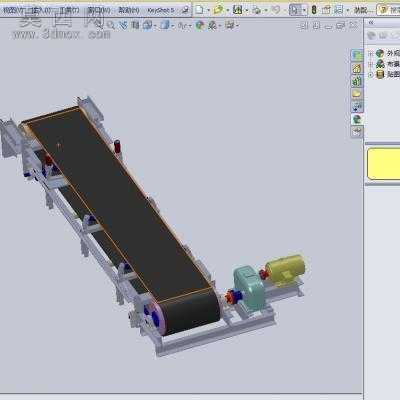400x400 pixels.
Task: Open View Settings dropdown arrow
Action: click(x=237, y=26)
